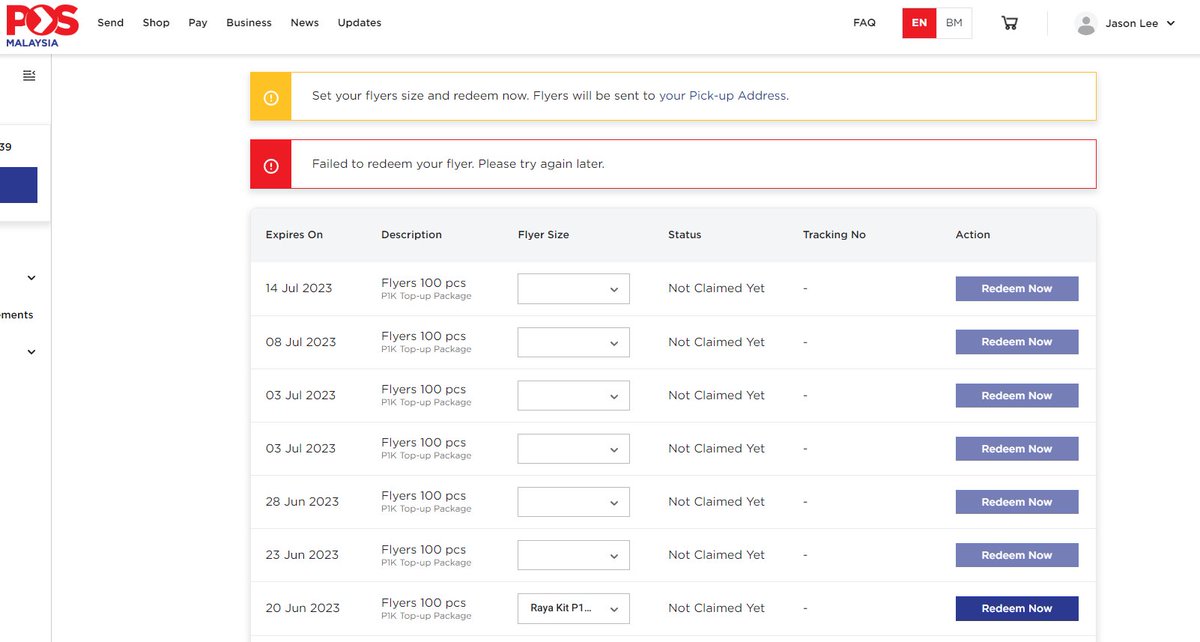Image resolution: width=1200 pixels, height=642 pixels.
Task: Click the 'Failed to redeem your flyer' error message
Action: click(458, 164)
